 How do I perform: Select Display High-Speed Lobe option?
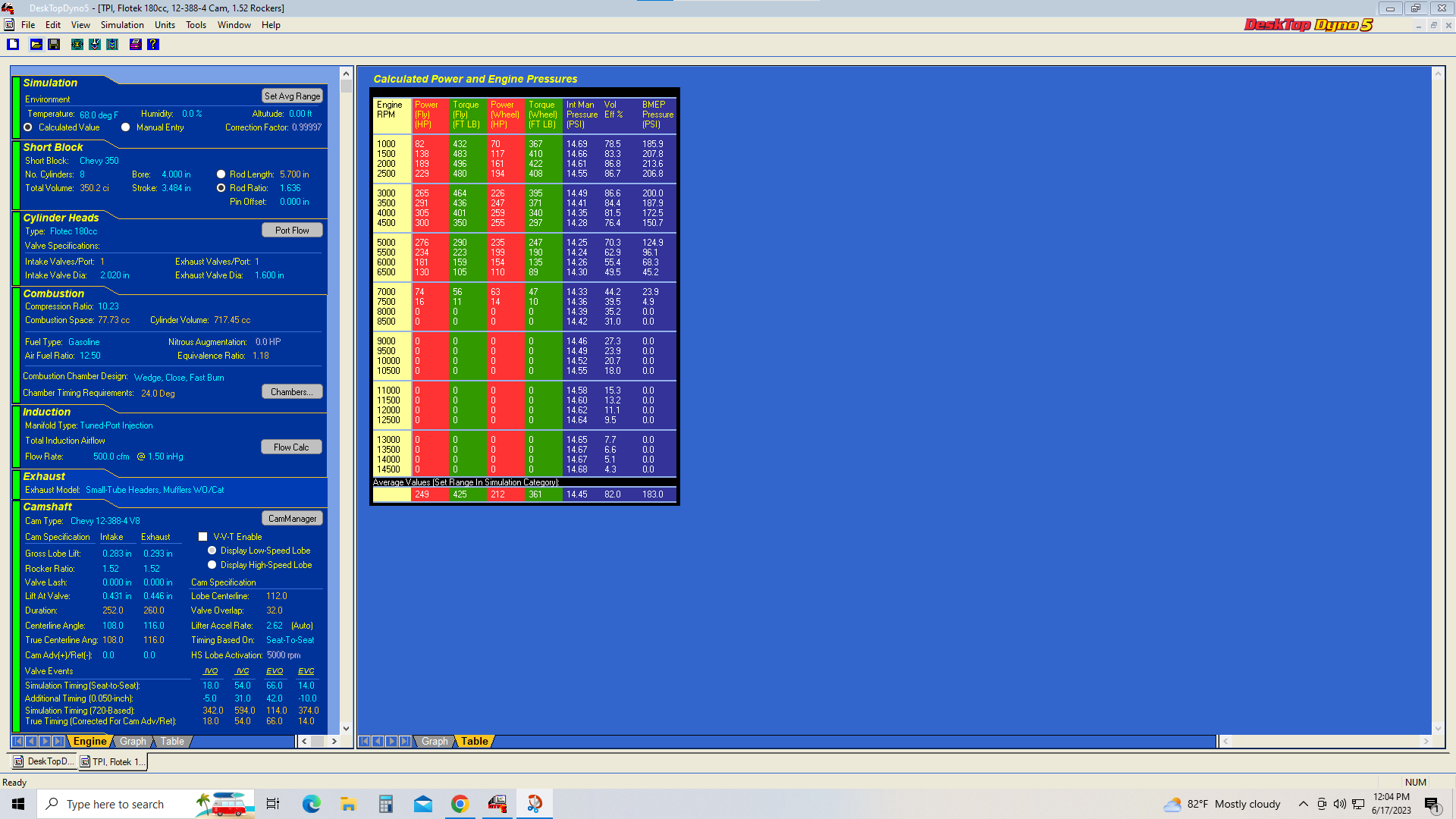(212, 565)
